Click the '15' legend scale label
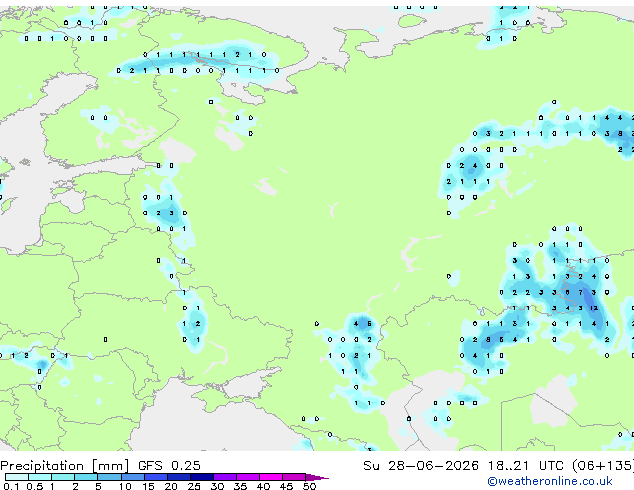This screenshot has height=490, width=634. (x=148, y=486)
